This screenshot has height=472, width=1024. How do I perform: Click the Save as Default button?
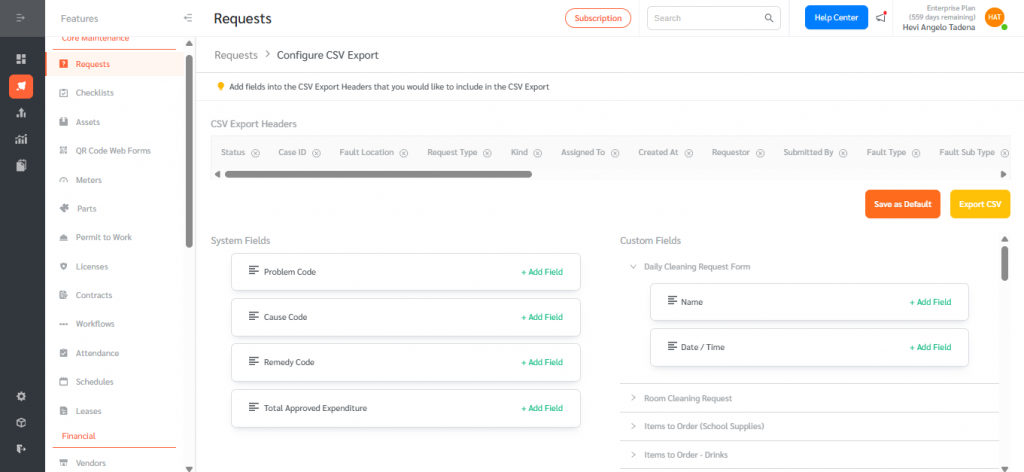coord(902,204)
